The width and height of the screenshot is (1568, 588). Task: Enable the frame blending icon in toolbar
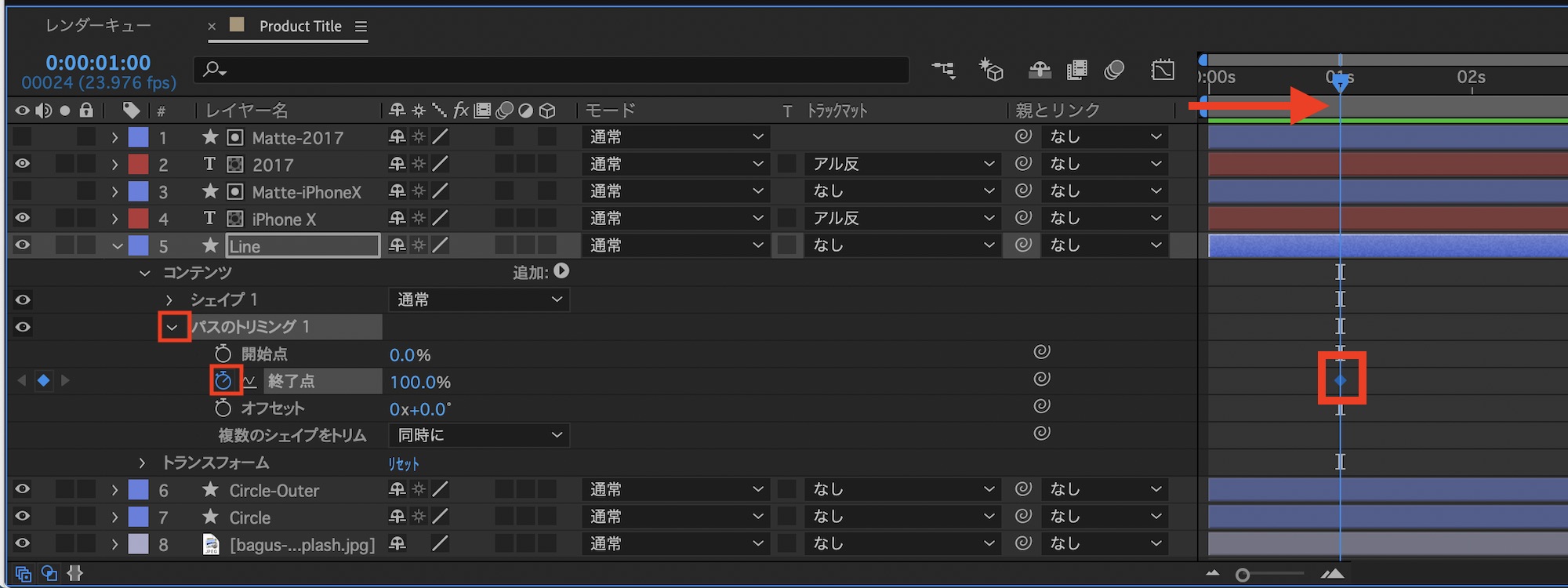pos(1077,71)
